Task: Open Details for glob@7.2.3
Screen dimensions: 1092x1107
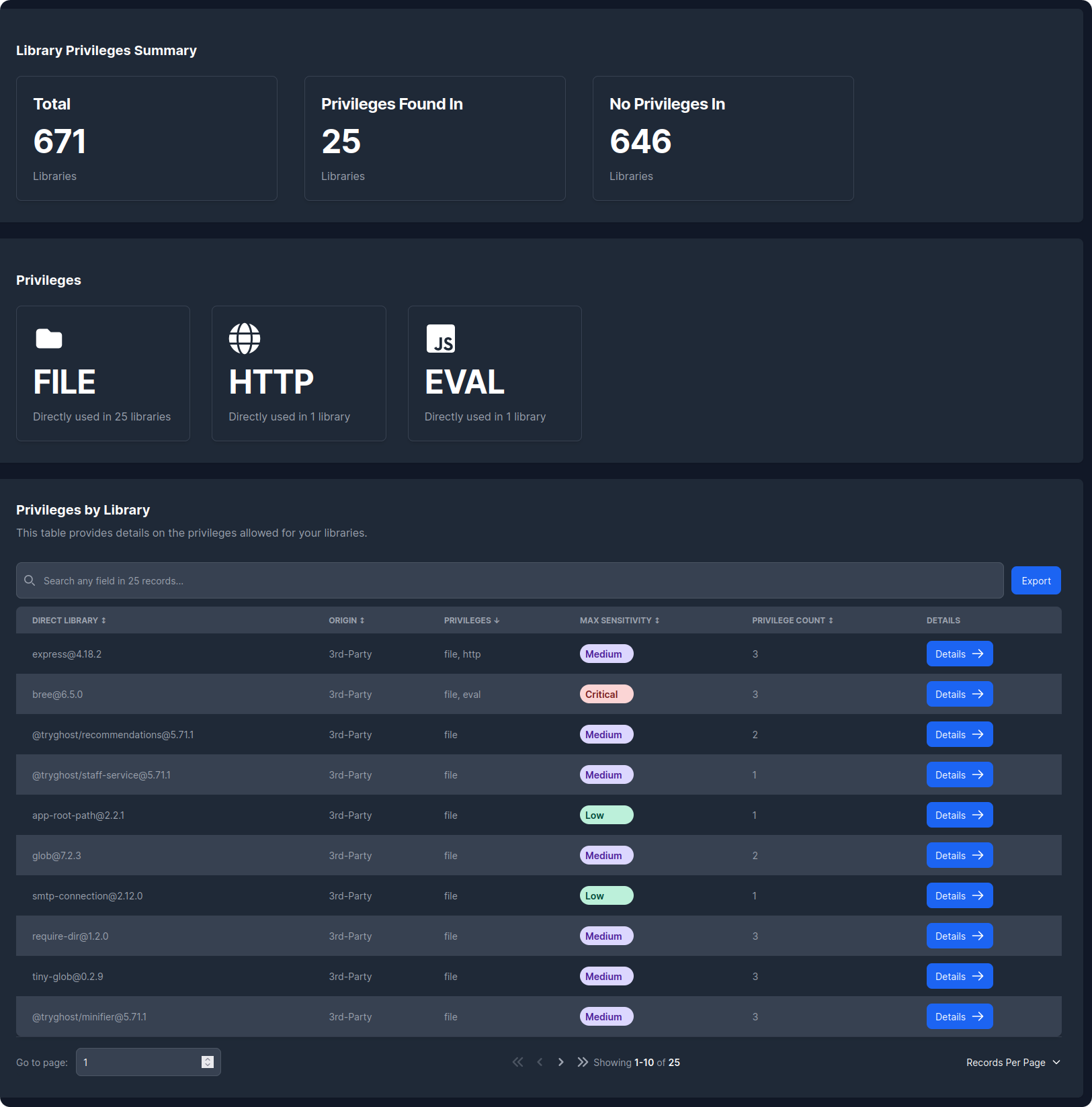Action: pyautogui.click(x=960, y=855)
